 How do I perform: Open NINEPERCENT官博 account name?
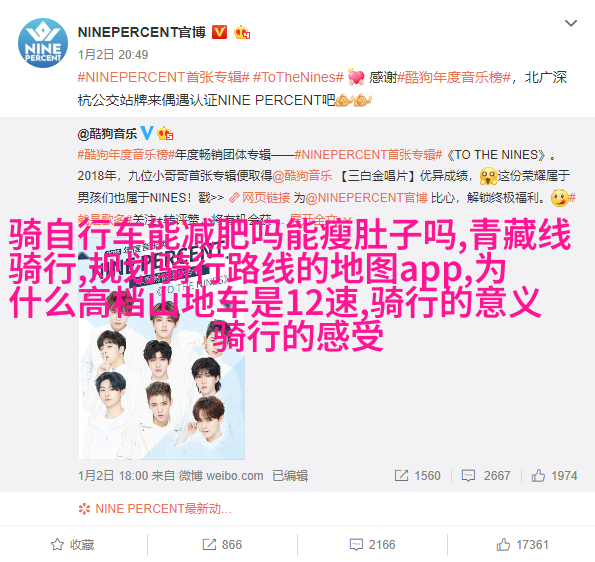pos(142,32)
